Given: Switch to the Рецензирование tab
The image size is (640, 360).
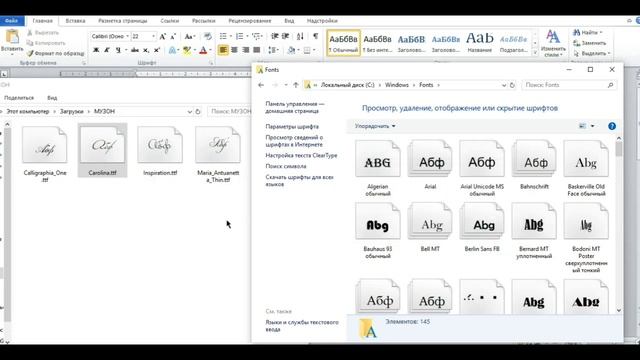Looking at the screenshot, I should point(250,21).
